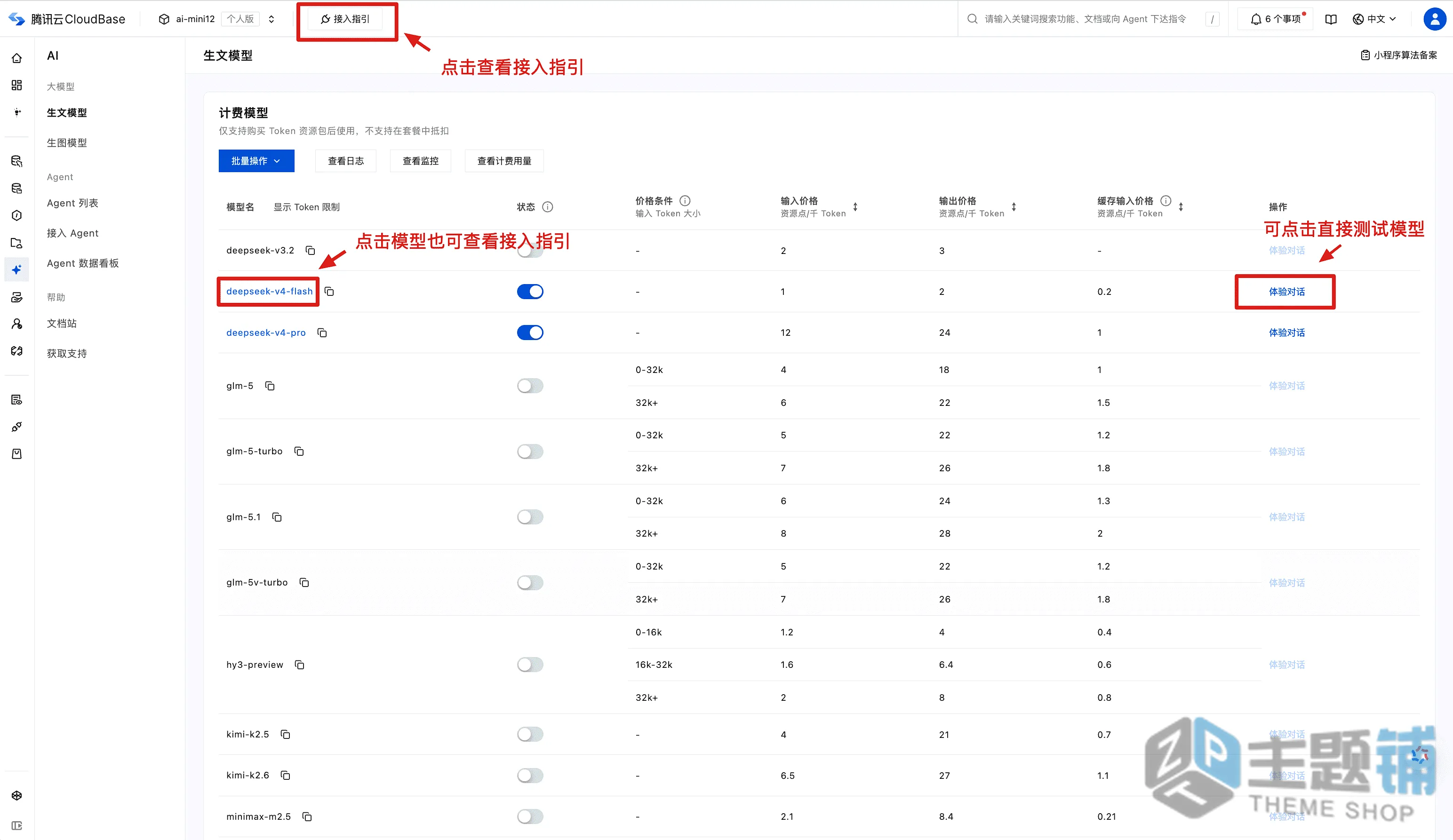Open 接入 Agent menu item

tap(72, 233)
